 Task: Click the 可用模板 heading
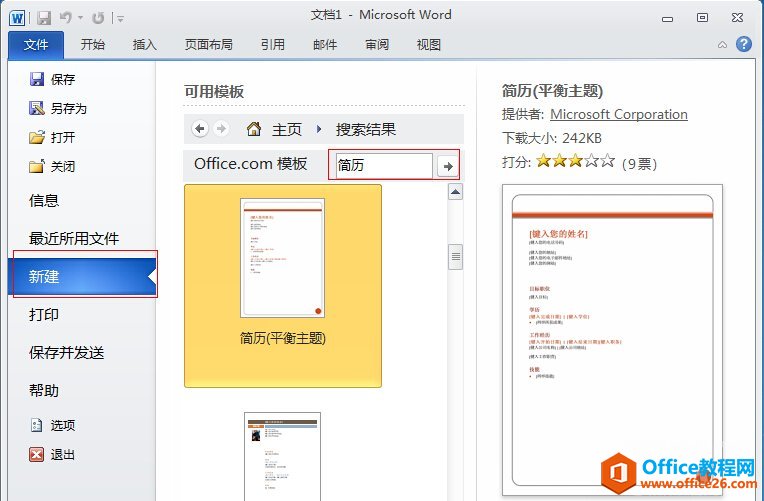(x=214, y=92)
